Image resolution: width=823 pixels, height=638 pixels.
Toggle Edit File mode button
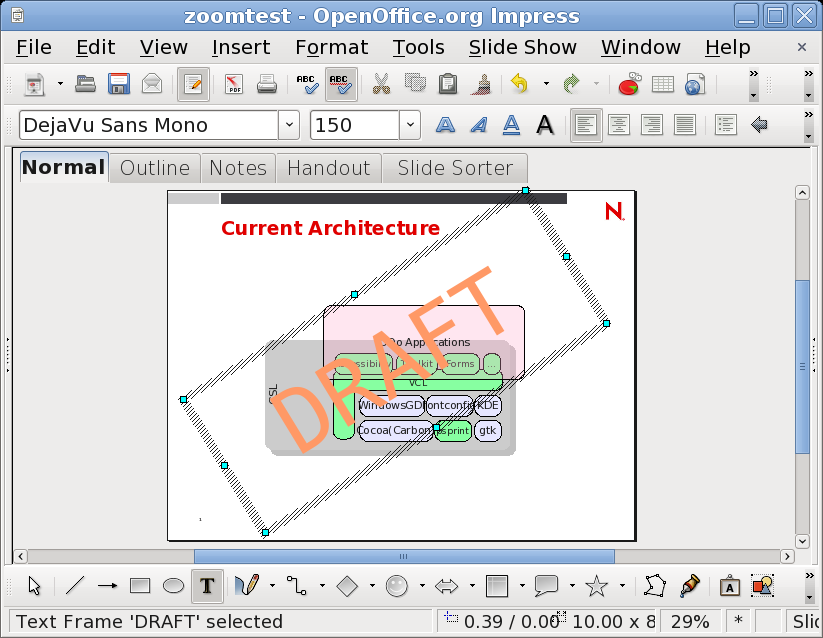(193, 85)
